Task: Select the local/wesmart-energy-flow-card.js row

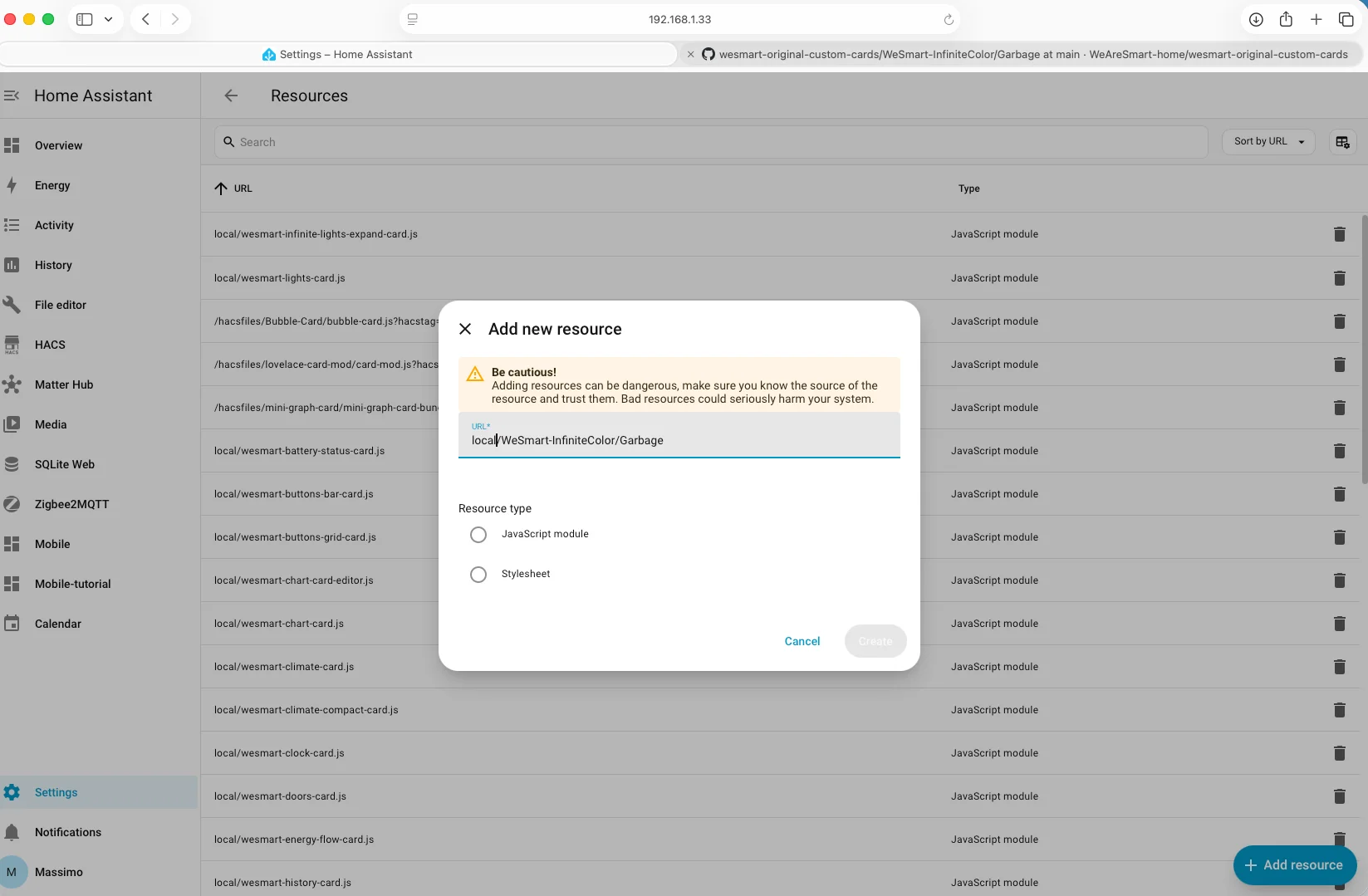Action: click(781, 840)
